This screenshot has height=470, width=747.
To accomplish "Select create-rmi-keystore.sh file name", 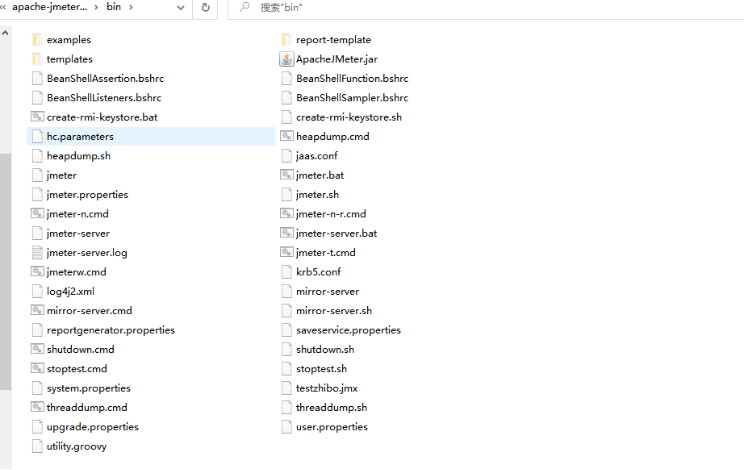I will [349, 117].
